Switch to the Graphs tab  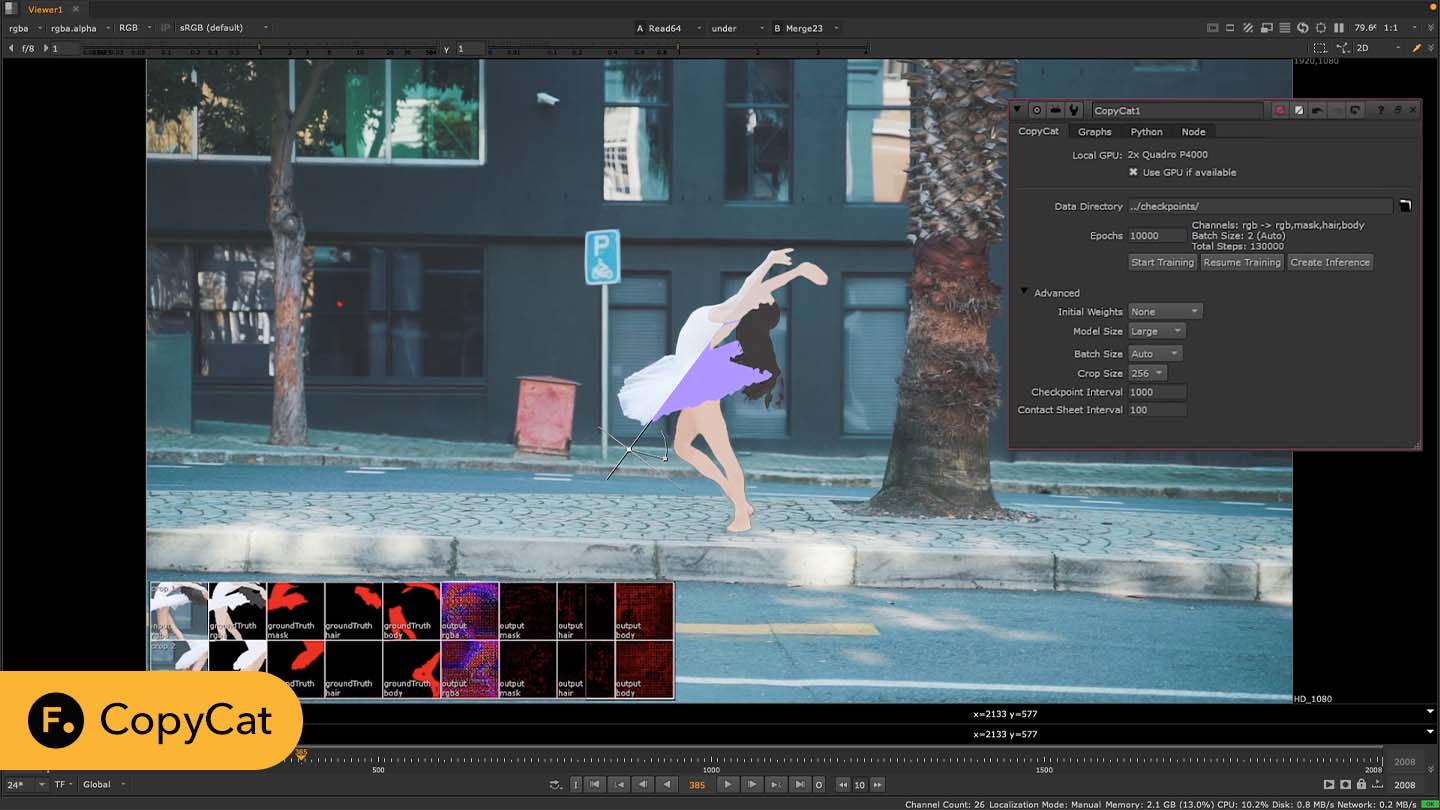(1094, 132)
